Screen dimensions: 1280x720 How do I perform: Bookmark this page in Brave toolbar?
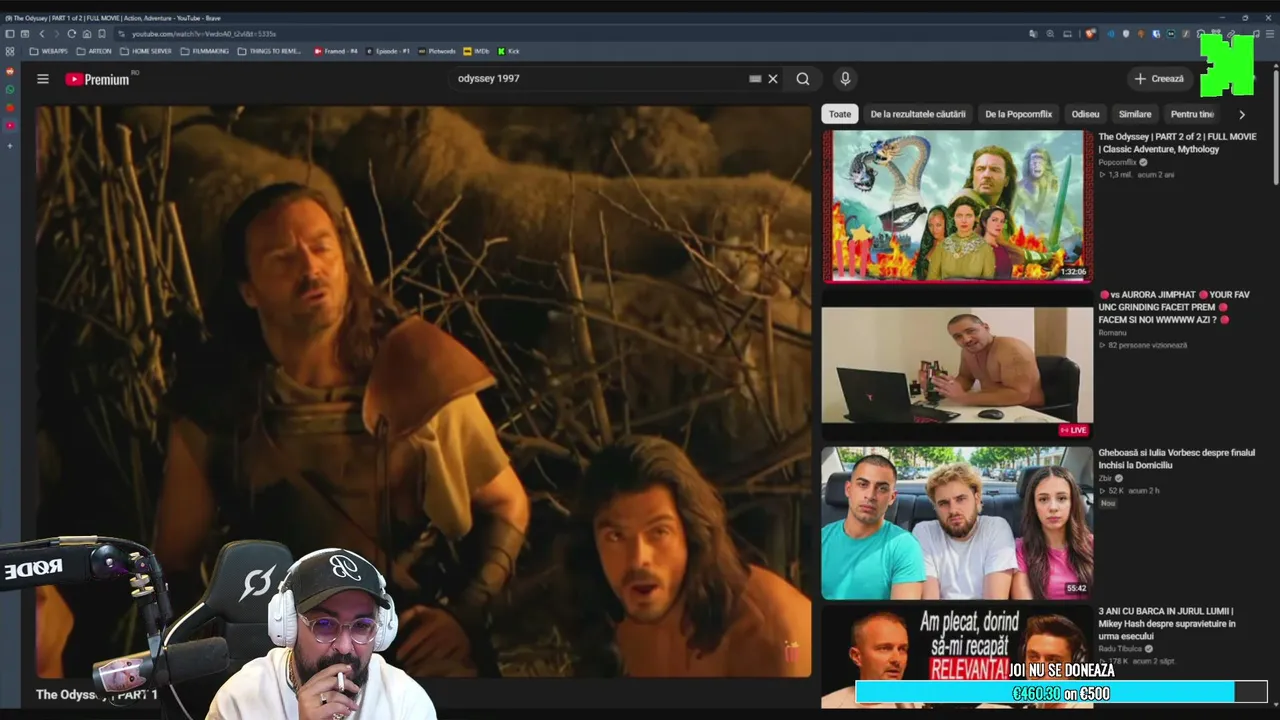pos(102,34)
